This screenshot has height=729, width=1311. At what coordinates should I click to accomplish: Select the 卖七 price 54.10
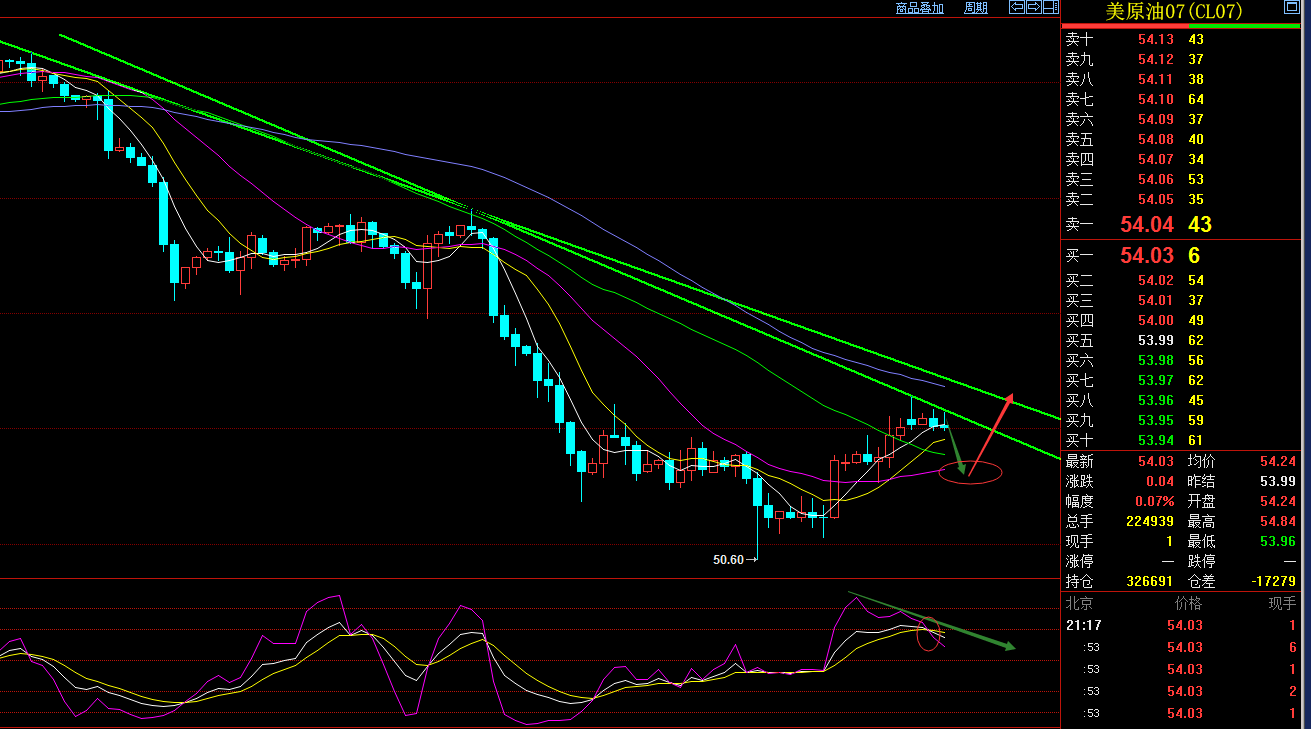(1156, 99)
